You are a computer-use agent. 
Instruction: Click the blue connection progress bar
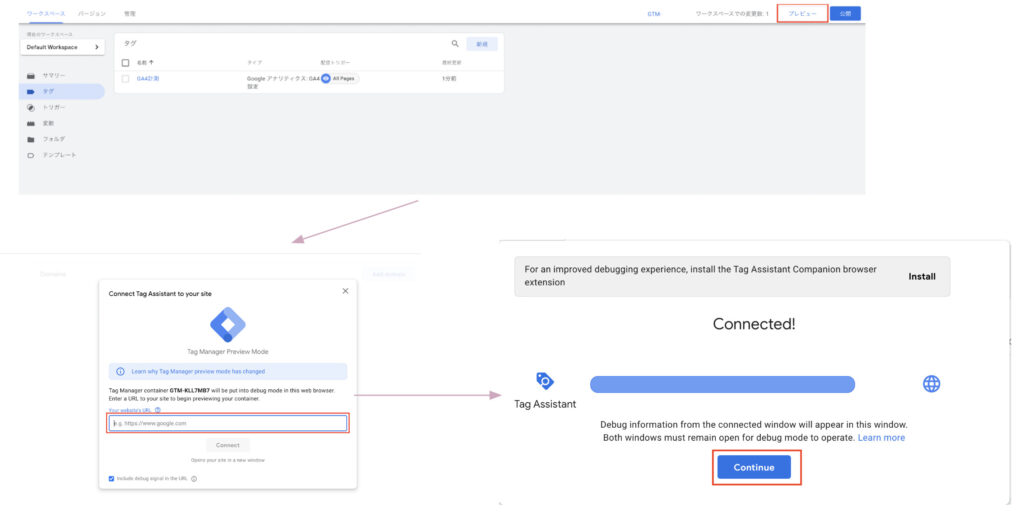tap(722, 384)
